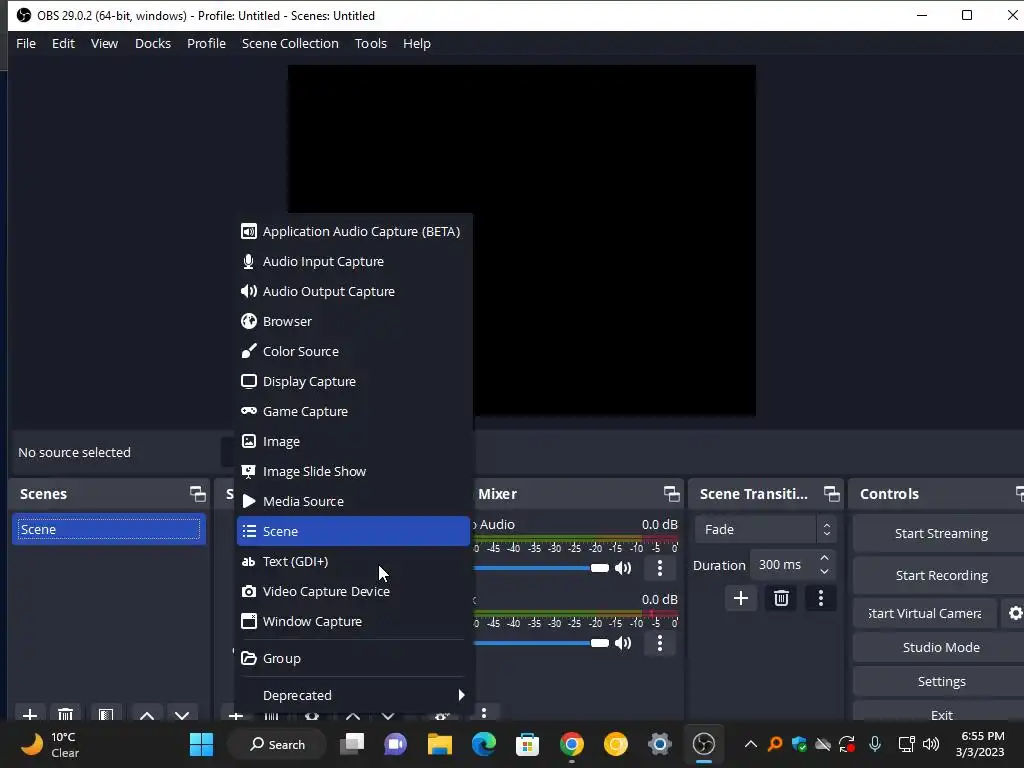
Task: Show hidden system tray icons
Action: [x=751, y=744]
